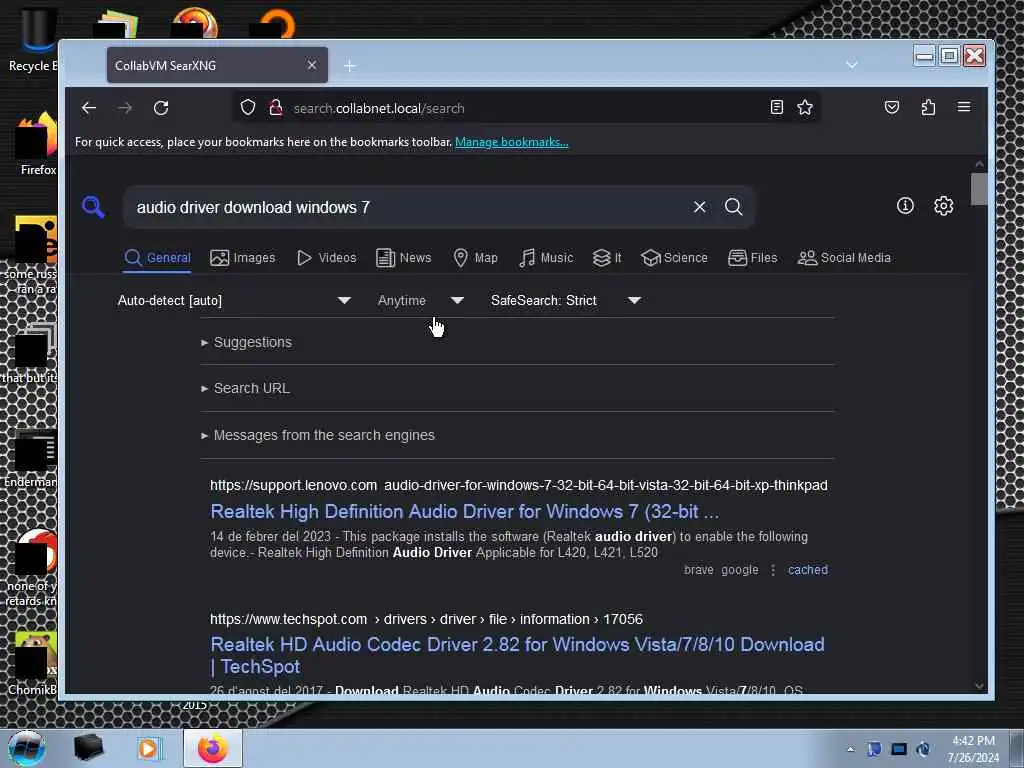
Task: Close the CollabVM SearXNG tab
Action: point(312,65)
